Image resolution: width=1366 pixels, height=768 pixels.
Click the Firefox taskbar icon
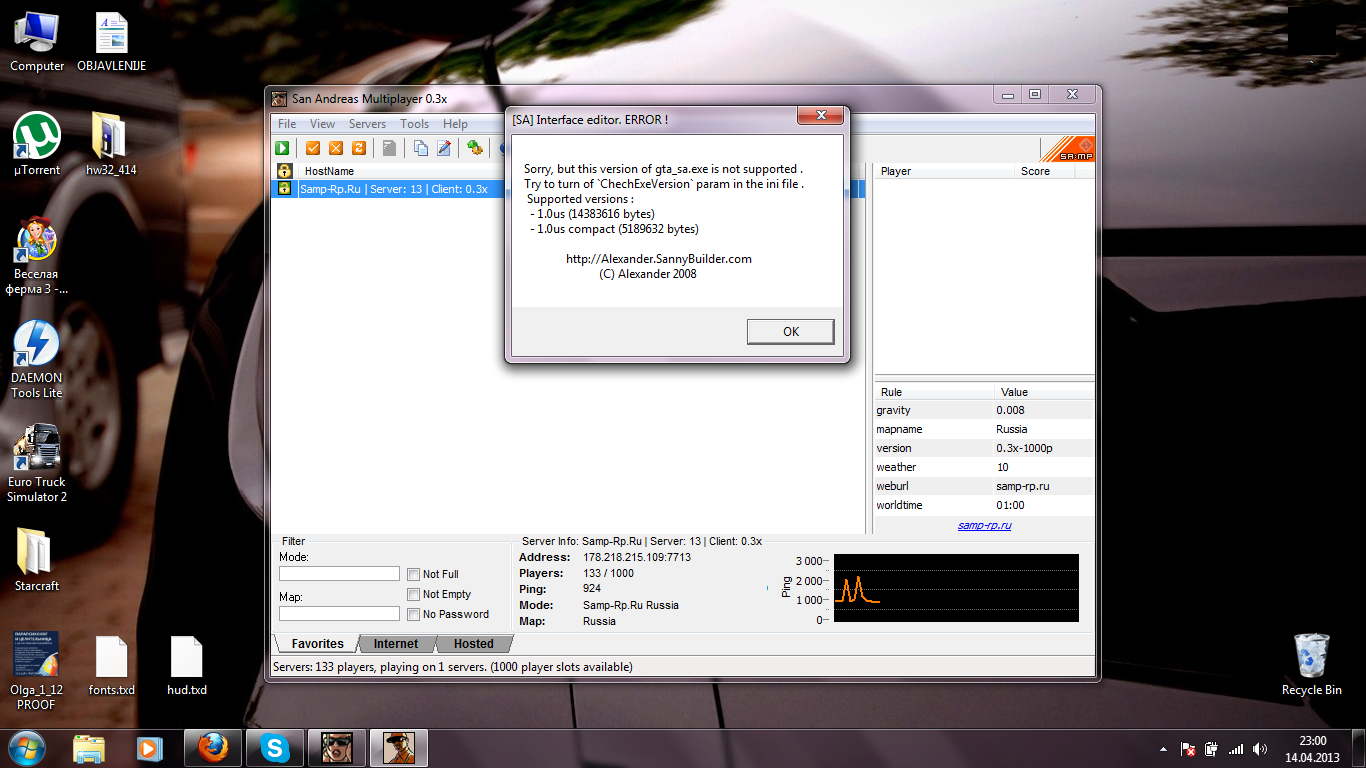(x=213, y=748)
